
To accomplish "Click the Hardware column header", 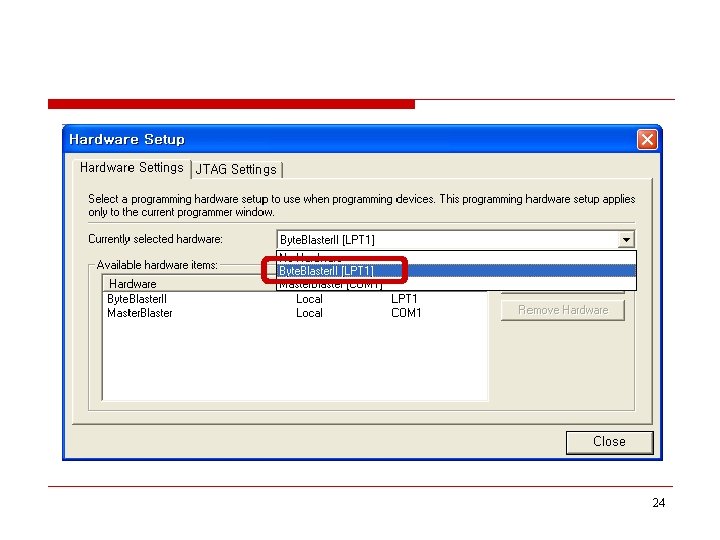I will coord(188,284).
